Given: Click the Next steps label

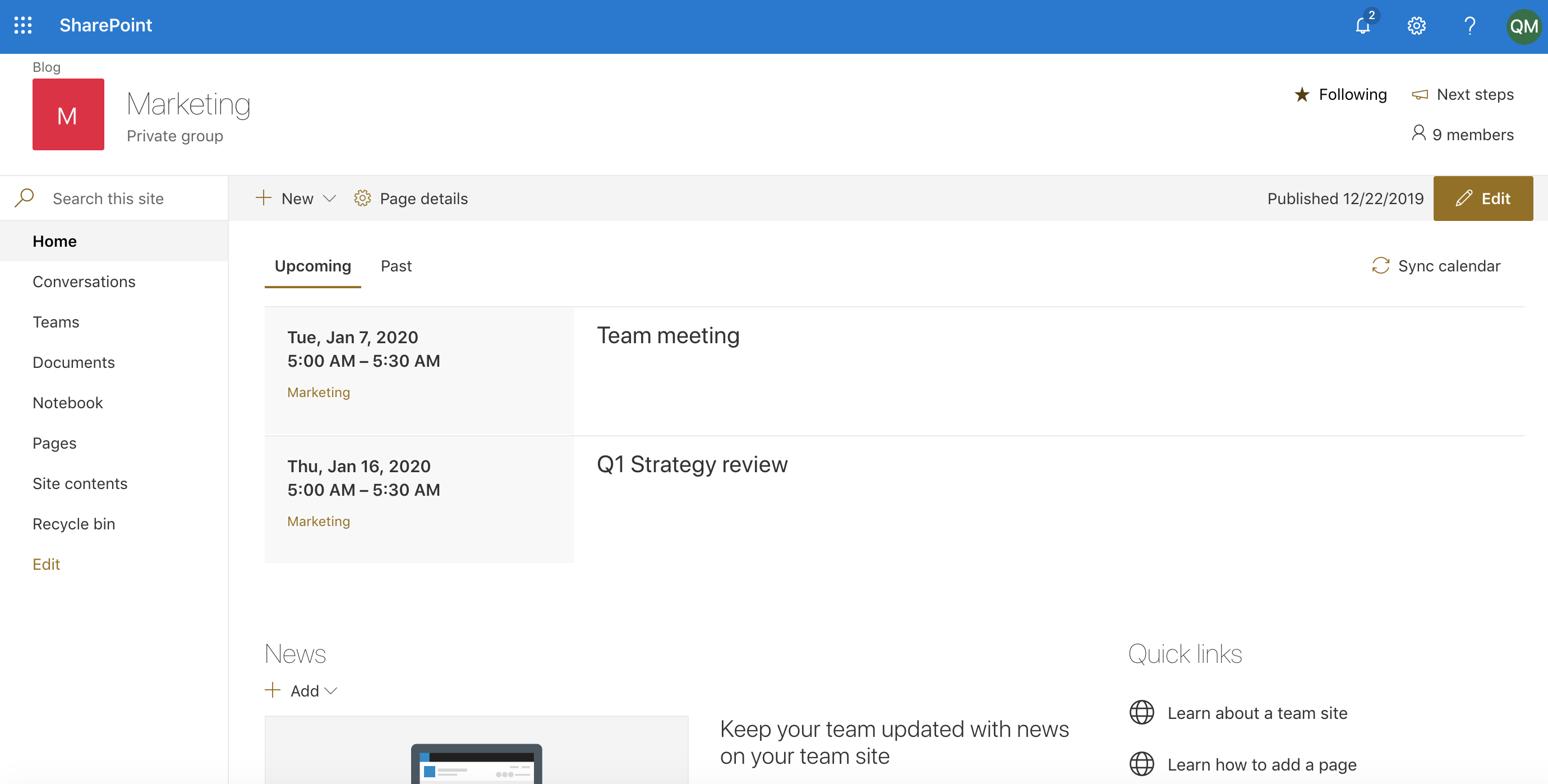Looking at the screenshot, I should tap(1475, 94).
